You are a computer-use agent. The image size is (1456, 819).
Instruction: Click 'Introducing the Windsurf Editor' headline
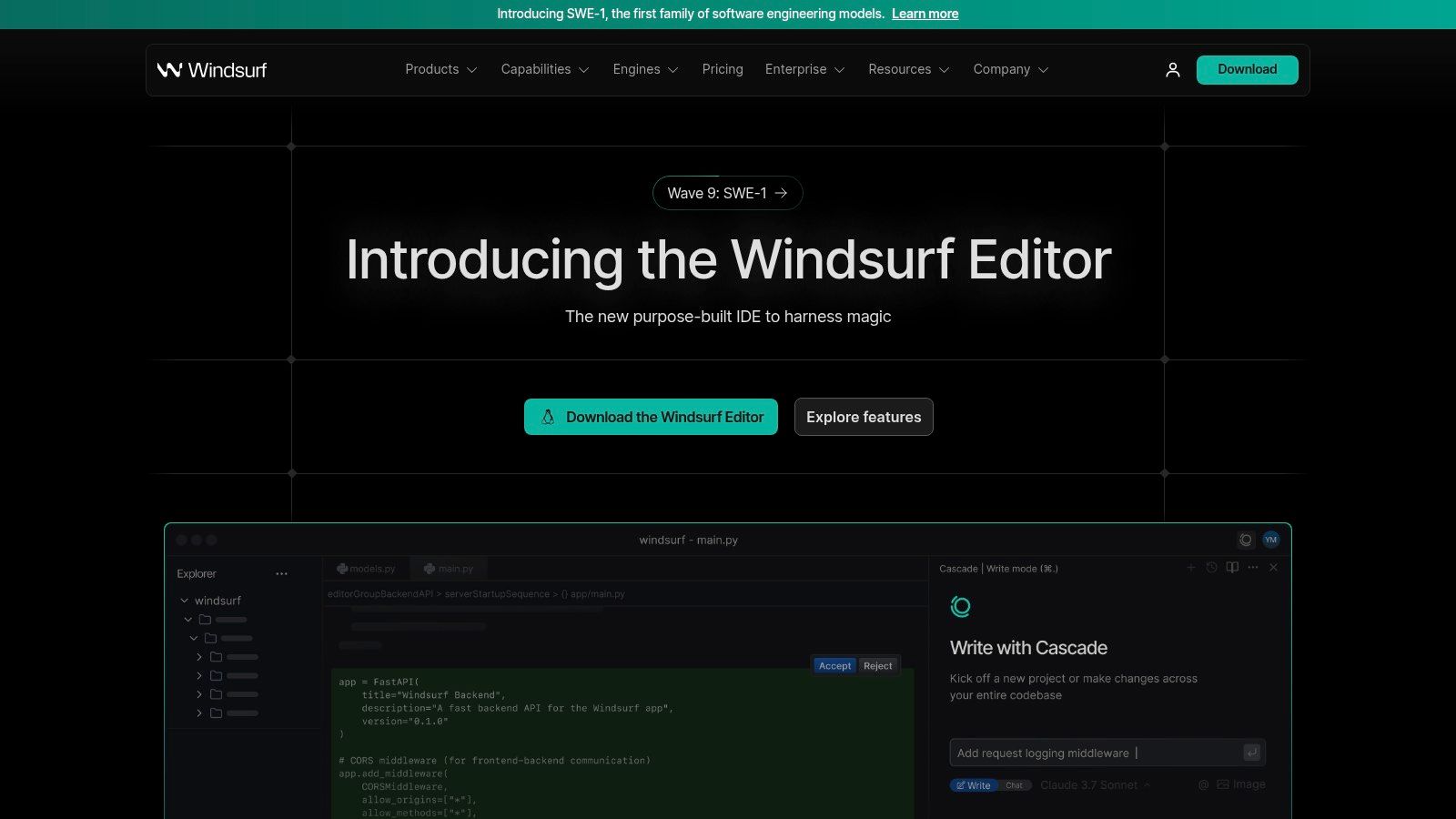coord(728,259)
